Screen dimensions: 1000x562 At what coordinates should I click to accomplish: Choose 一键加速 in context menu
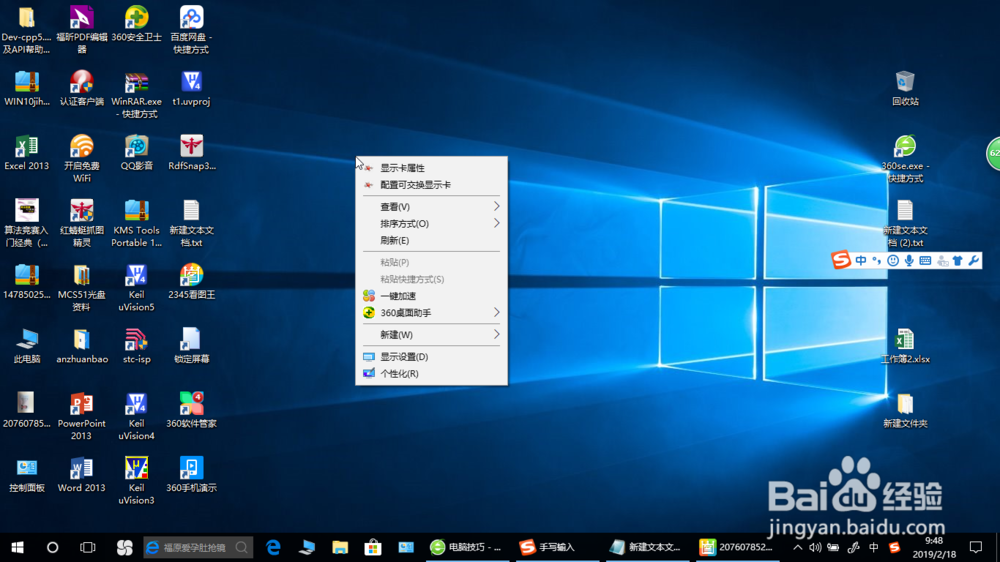pyautogui.click(x=432, y=295)
